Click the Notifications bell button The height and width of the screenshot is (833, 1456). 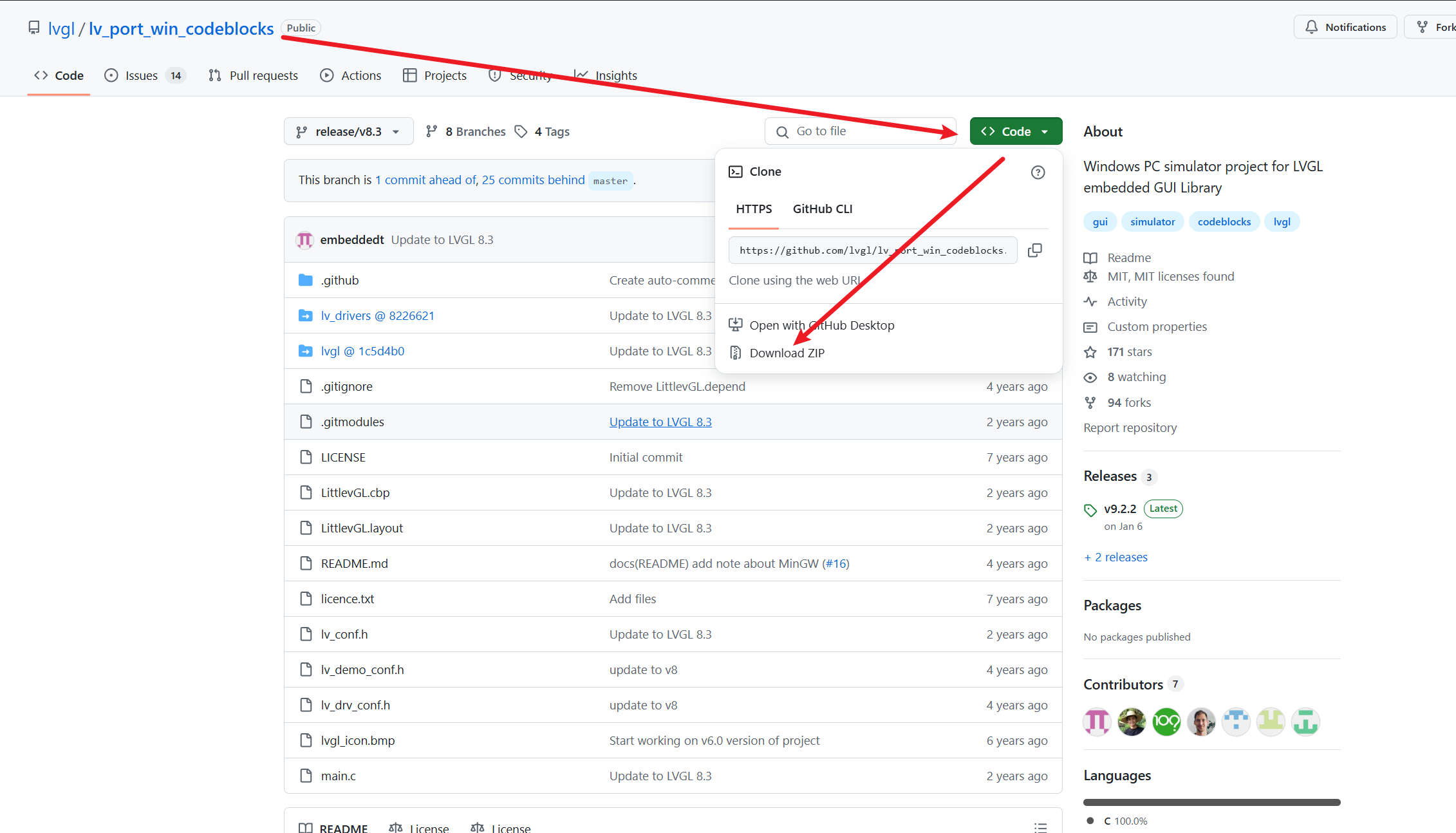coord(1345,27)
